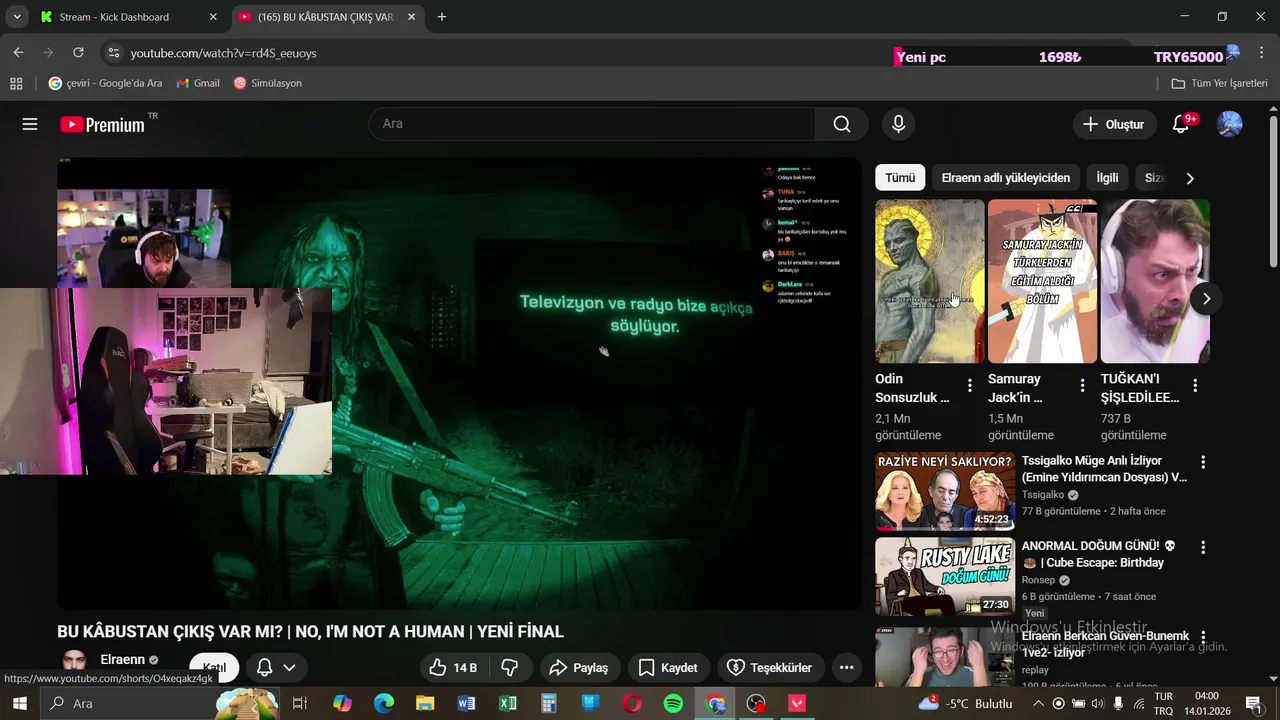Open more actions ellipsis under video
Screen dimensions: 1280x720
point(846,667)
